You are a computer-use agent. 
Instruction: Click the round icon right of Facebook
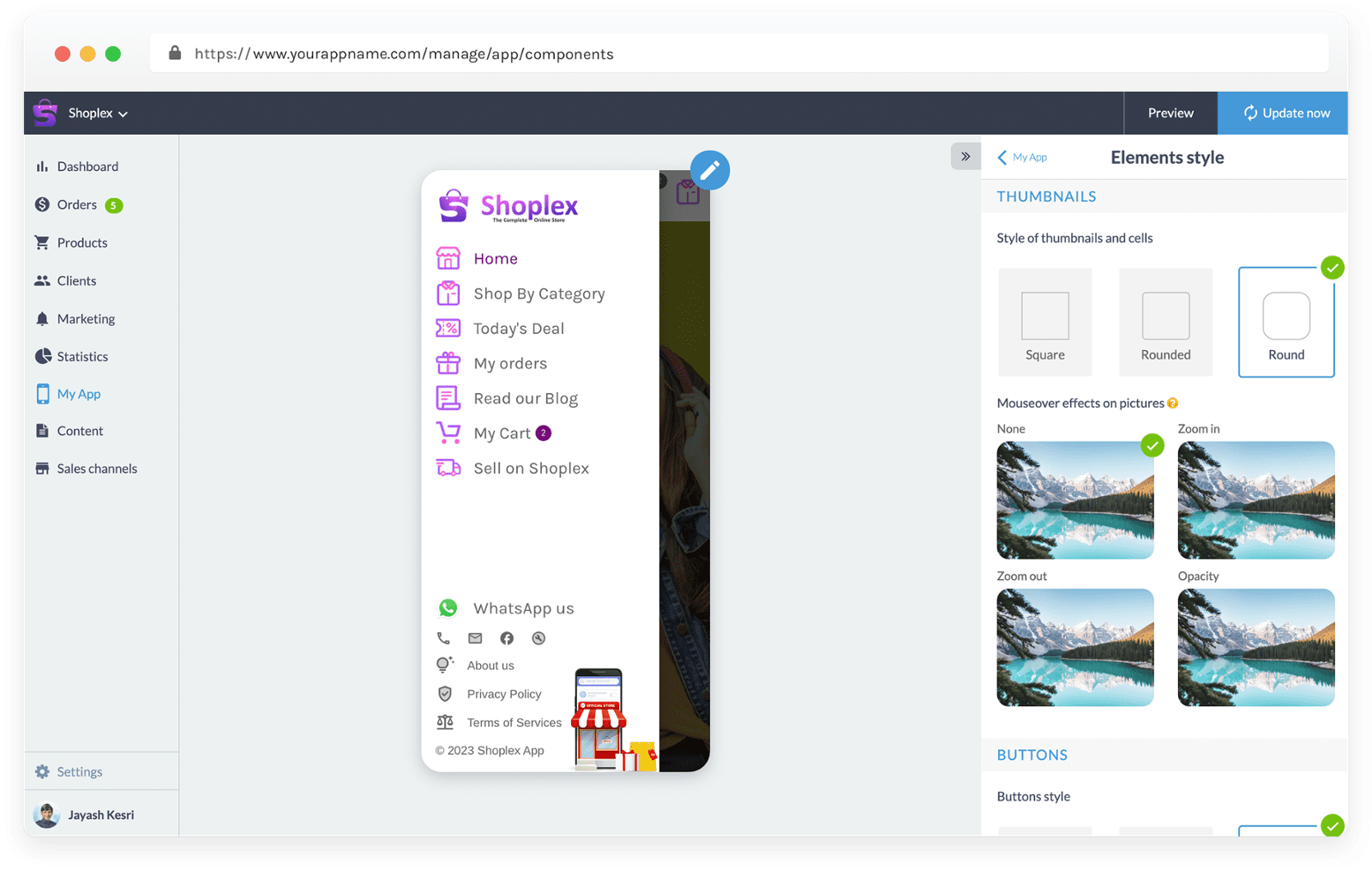[x=539, y=638]
